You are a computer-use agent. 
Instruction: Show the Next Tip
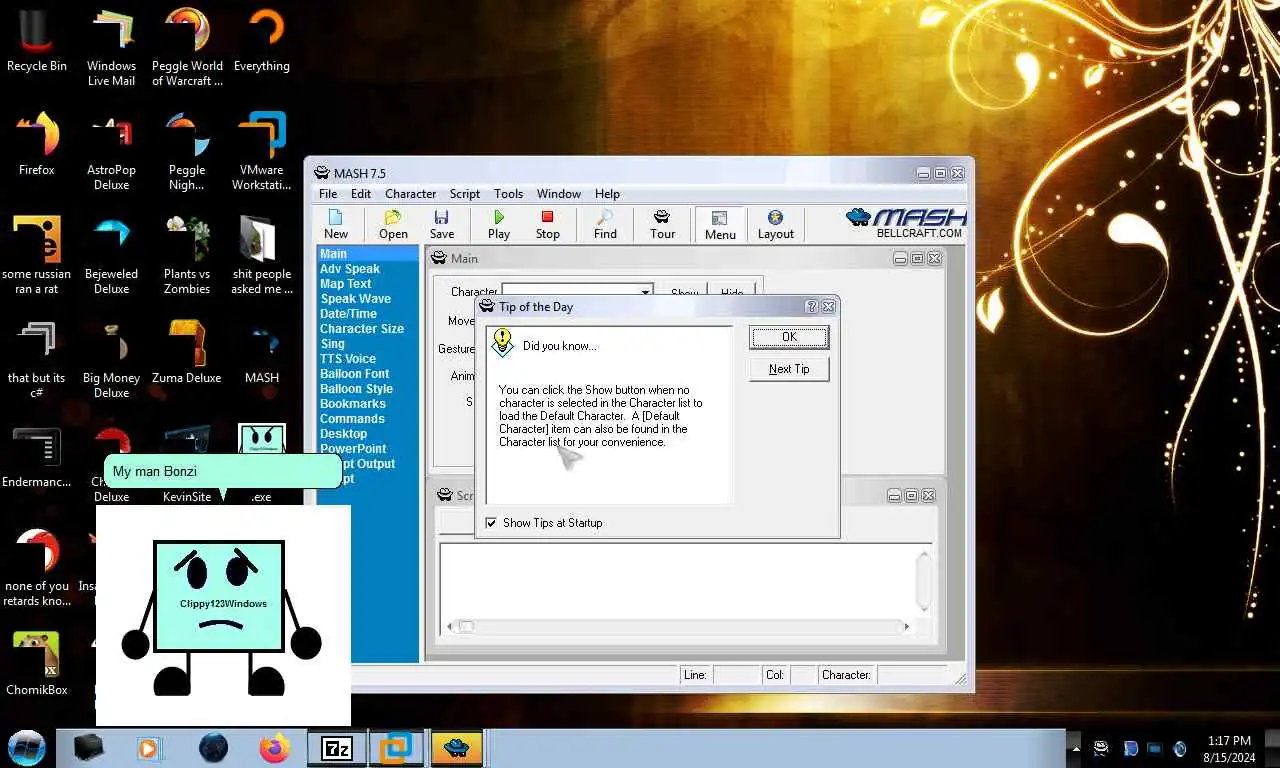pyautogui.click(x=789, y=369)
